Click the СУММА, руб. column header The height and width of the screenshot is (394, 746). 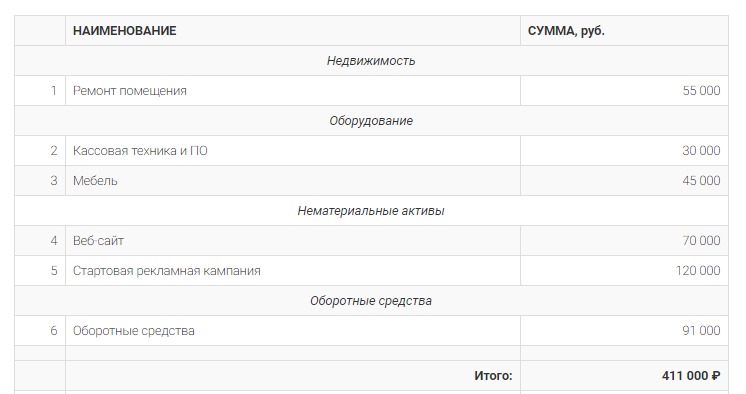click(x=566, y=31)
